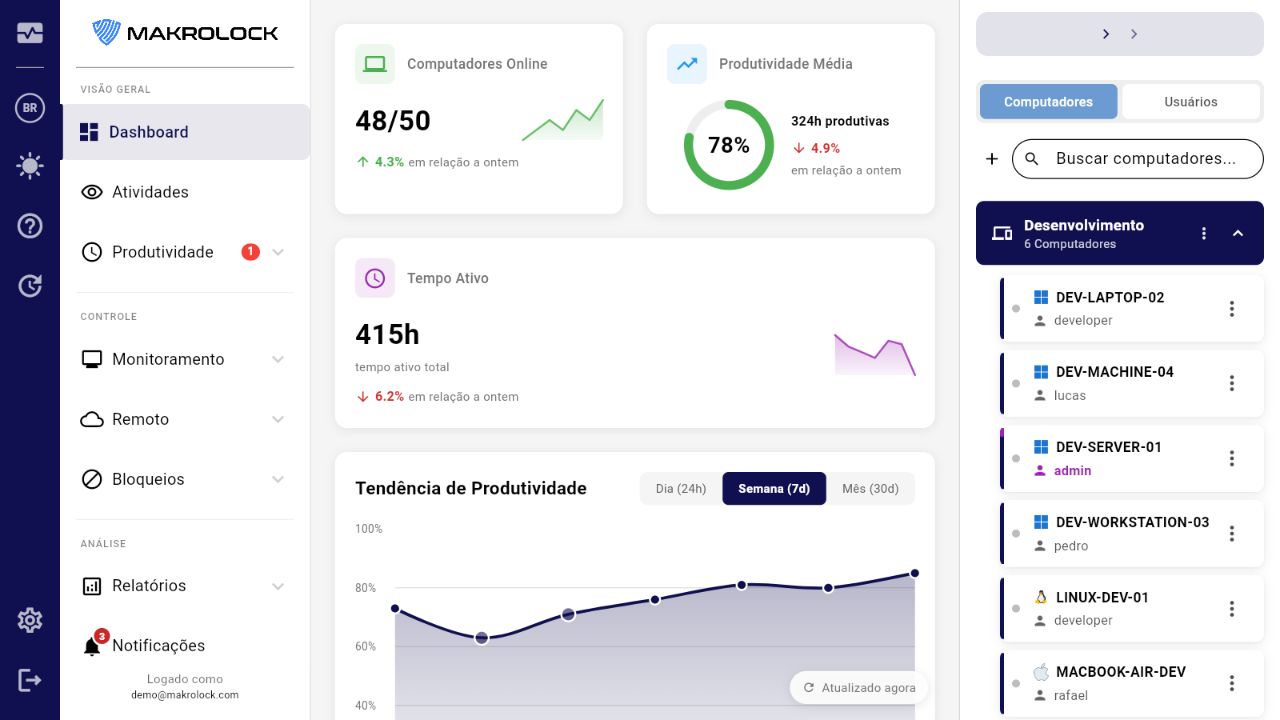
Task: Click the admin user label
Action: 1072,471
